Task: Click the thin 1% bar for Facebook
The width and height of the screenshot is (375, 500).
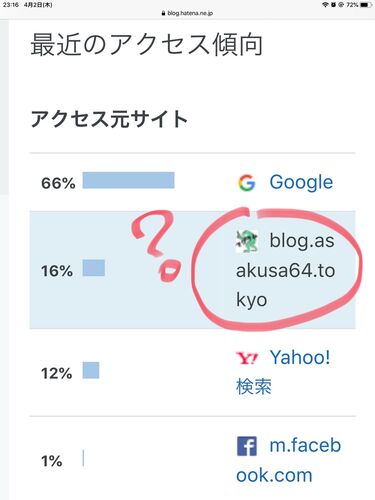Action: (x=83, y=458)
